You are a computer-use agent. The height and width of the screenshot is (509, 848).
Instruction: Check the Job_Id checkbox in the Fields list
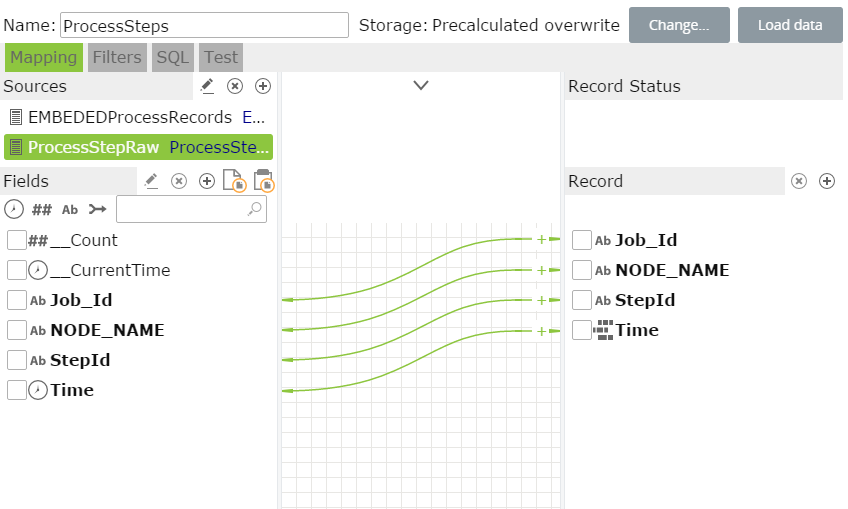16,300
